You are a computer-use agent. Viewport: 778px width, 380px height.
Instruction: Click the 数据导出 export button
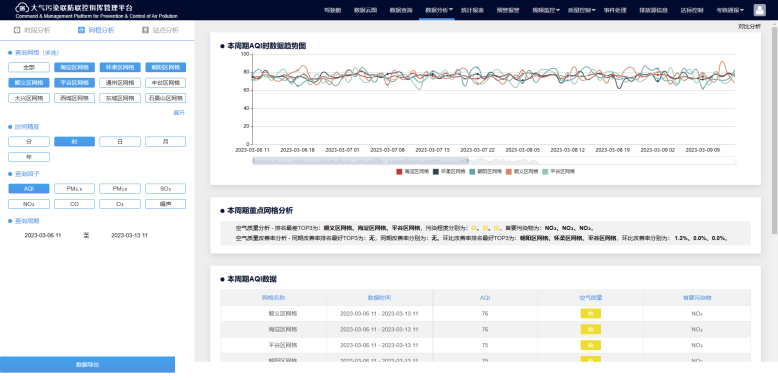[x=87, y=365]
